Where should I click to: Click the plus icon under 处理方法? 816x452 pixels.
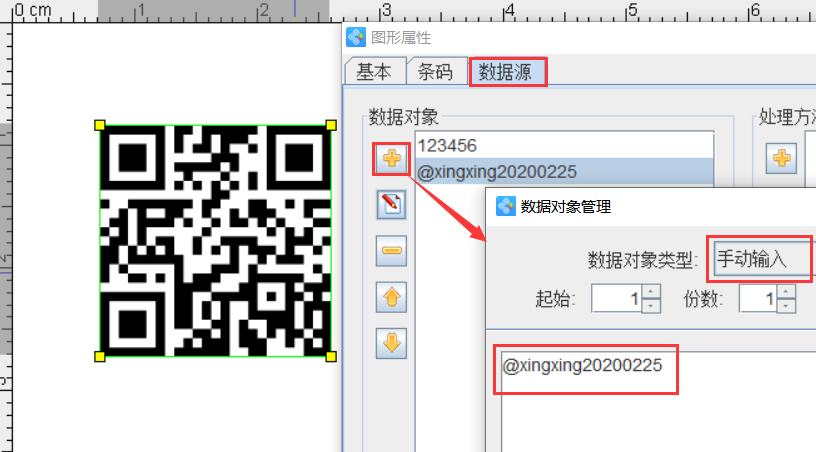782,158
